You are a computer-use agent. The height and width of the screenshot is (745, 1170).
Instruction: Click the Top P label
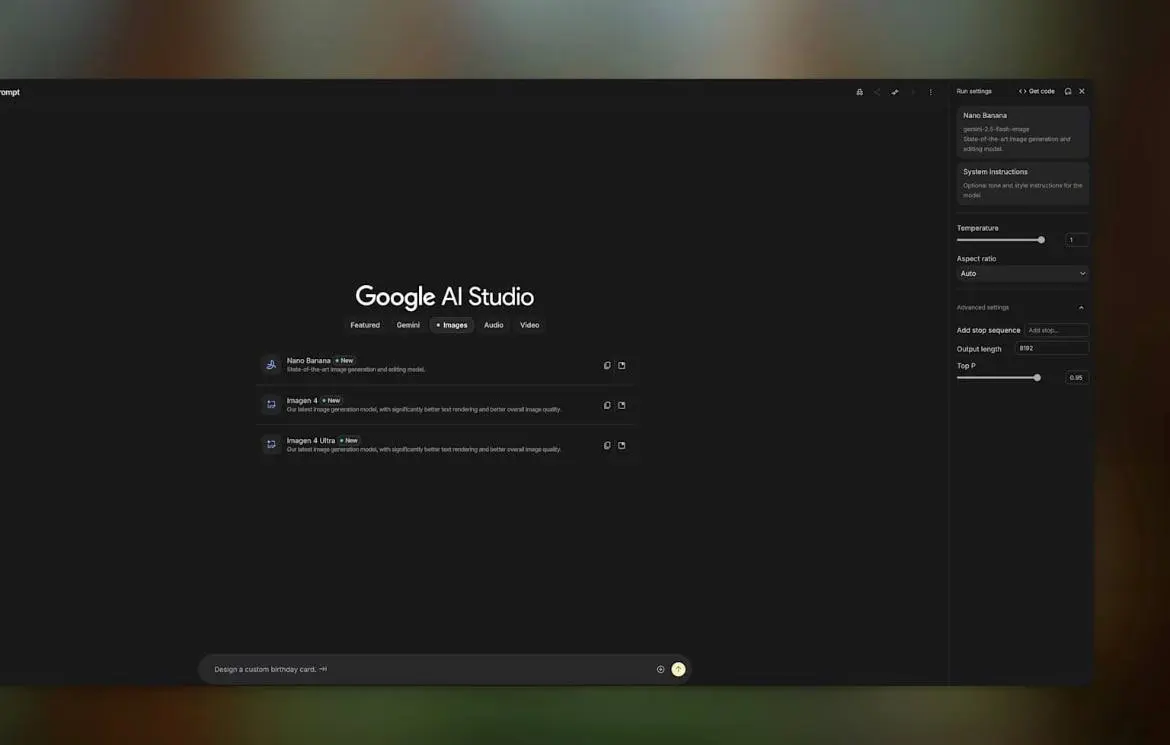pyautogui.click(x=966, y=366)
